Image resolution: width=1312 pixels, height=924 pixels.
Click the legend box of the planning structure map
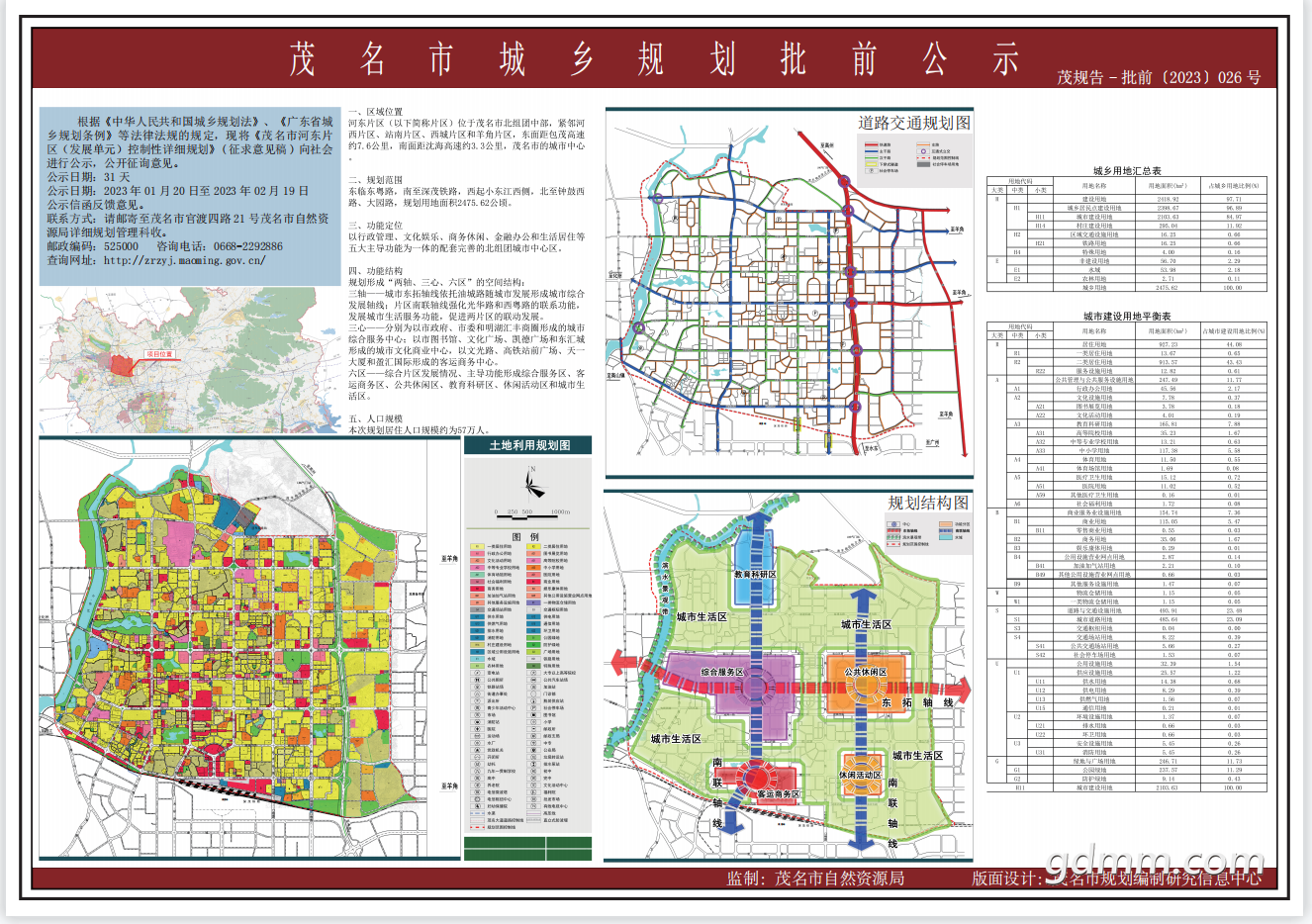(929, 533)
